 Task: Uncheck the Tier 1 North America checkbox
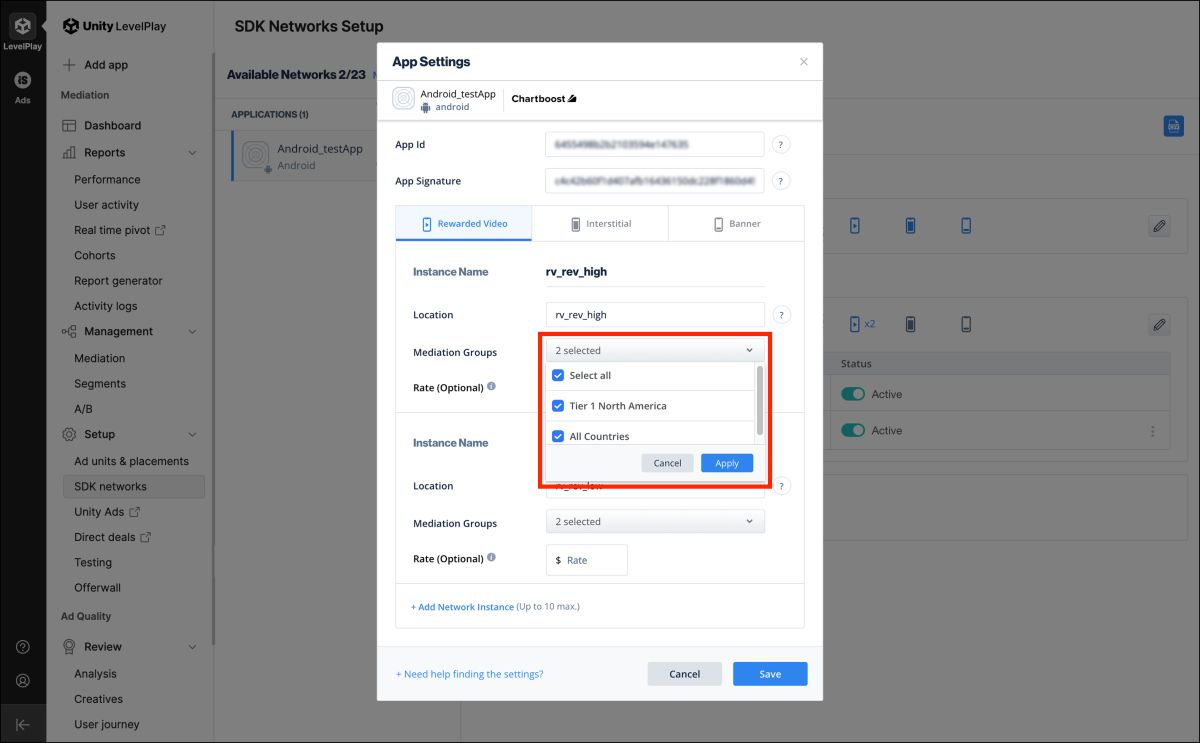pyautogui.click(x=558, y=406)
